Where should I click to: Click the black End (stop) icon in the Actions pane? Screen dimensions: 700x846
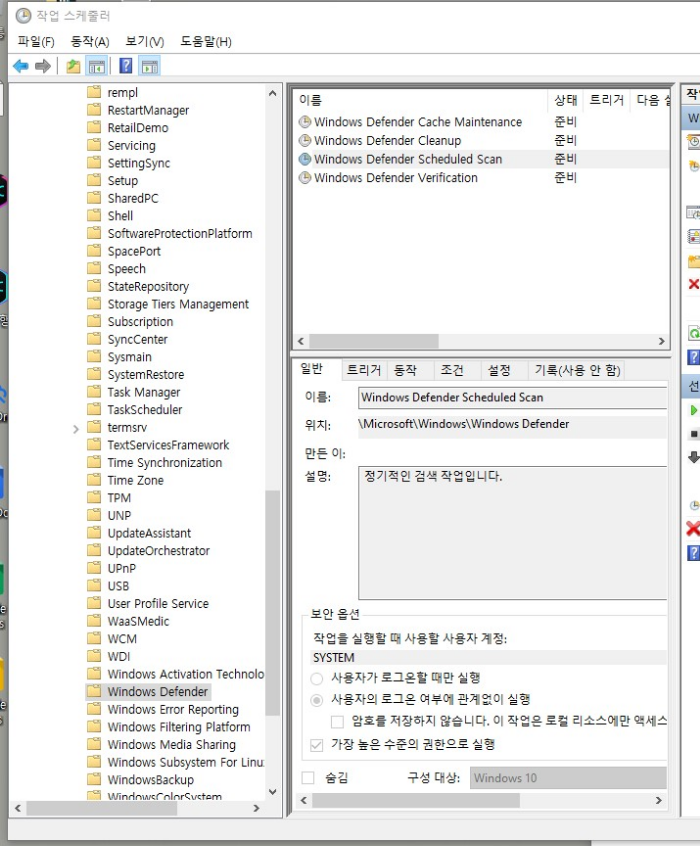coord(694,434)
